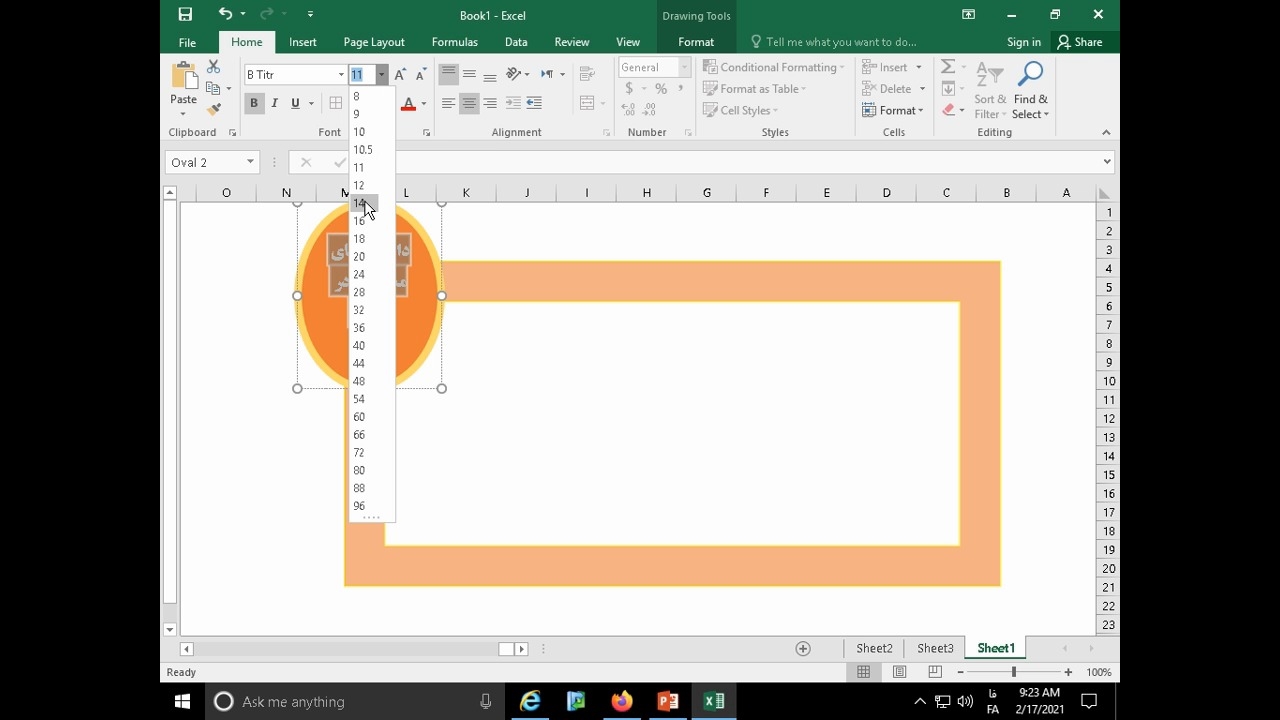The width and height of the screenshot is (1280, 720).
Task: Toggle Italic formatting
Action: point(274,103)
